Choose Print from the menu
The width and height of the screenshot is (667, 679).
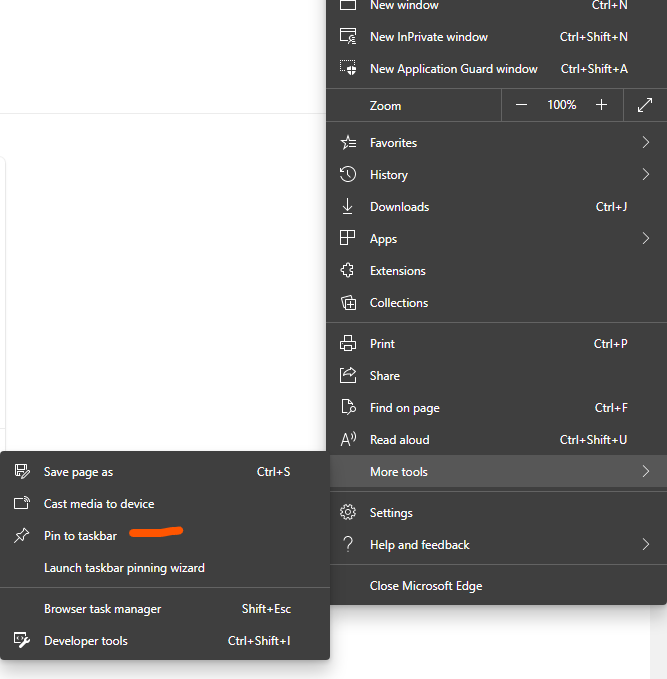pyautogui.click(x=496, y=343)
